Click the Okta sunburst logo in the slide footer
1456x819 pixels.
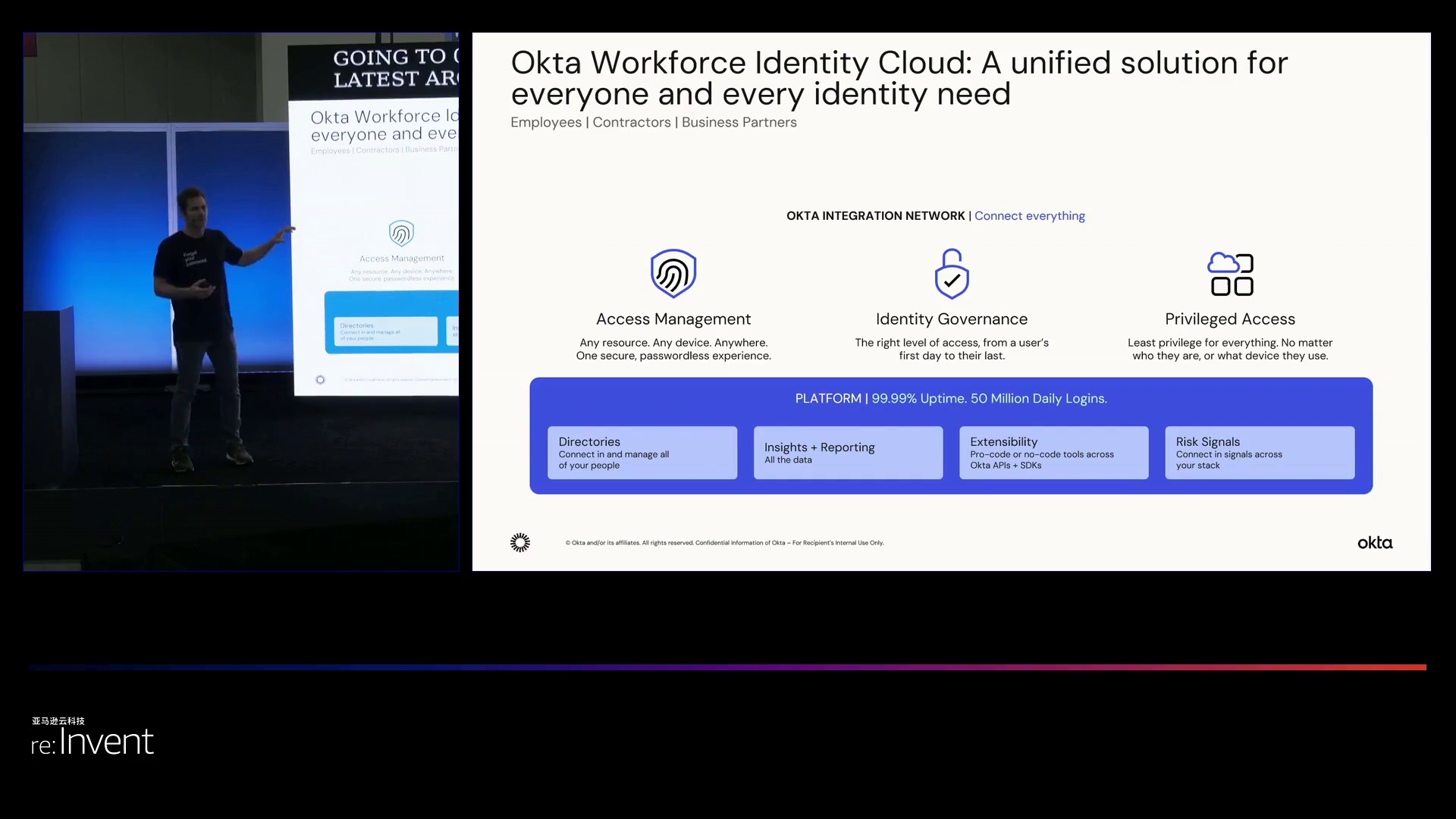coord(520,542)
